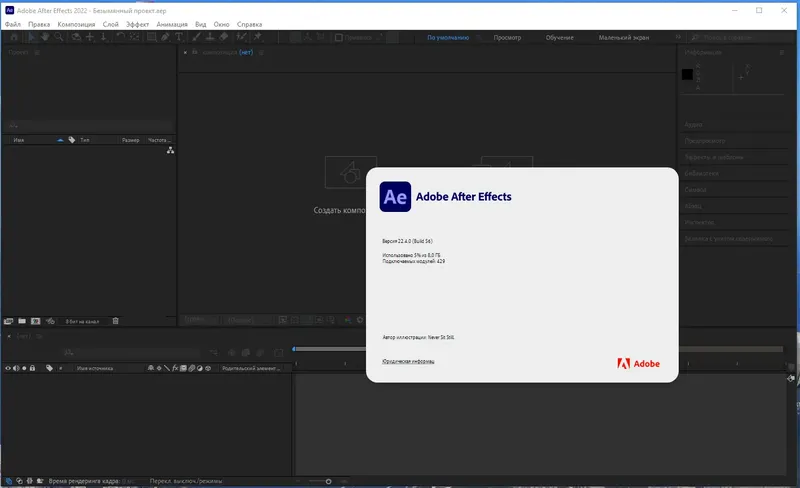Click the Interpret Footage icon in Project panel

click(x=8, y=321)
